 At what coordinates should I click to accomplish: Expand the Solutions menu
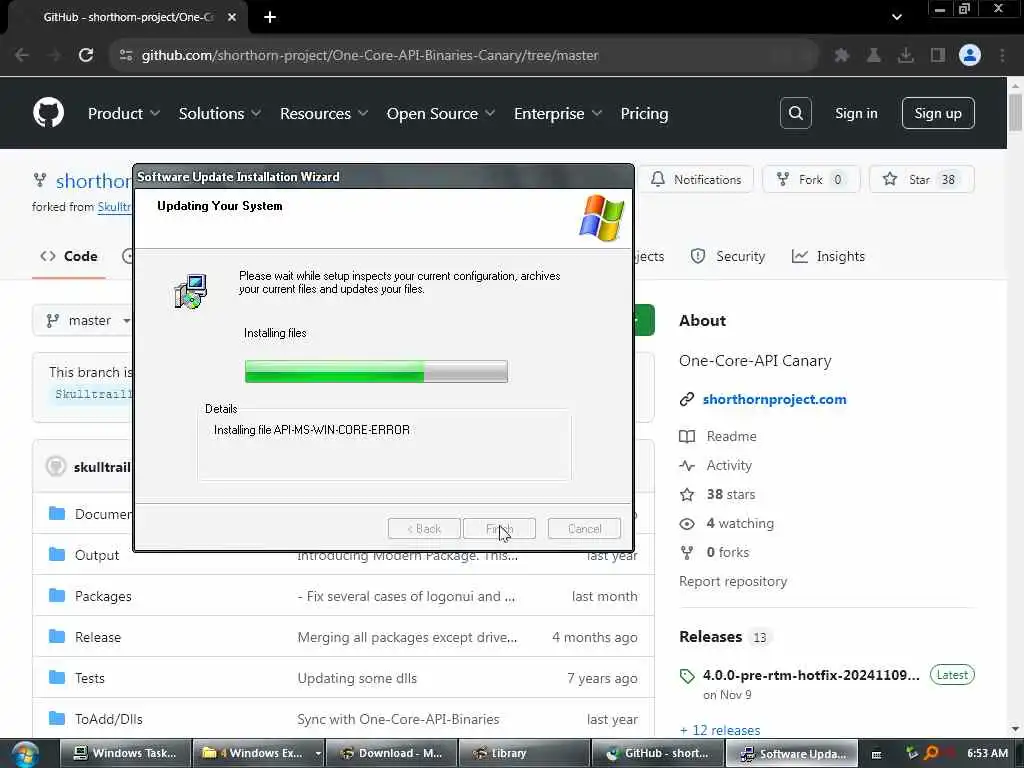point(220,113)
